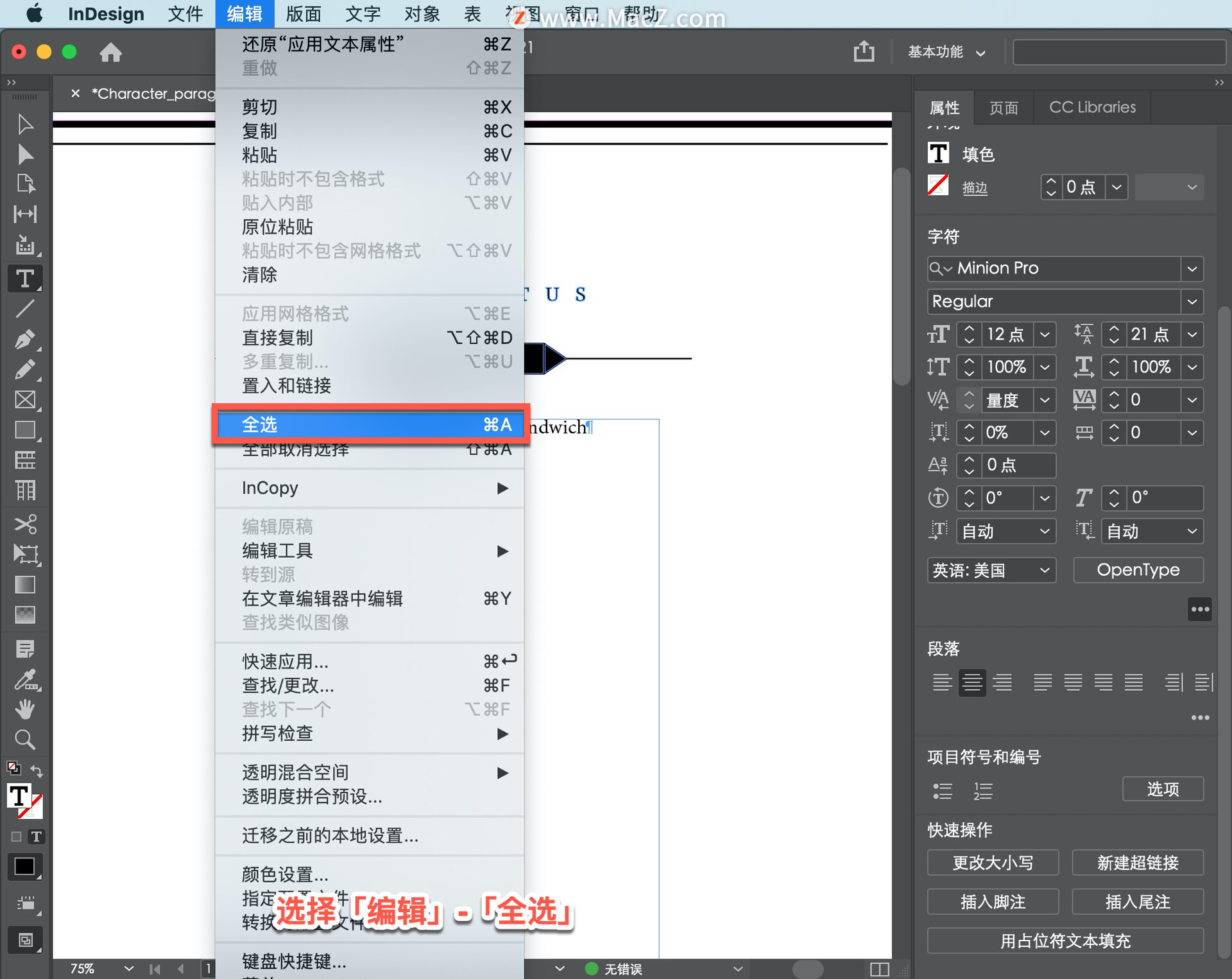
Task: Select the Pencil tool
Action: pos(25,369)
